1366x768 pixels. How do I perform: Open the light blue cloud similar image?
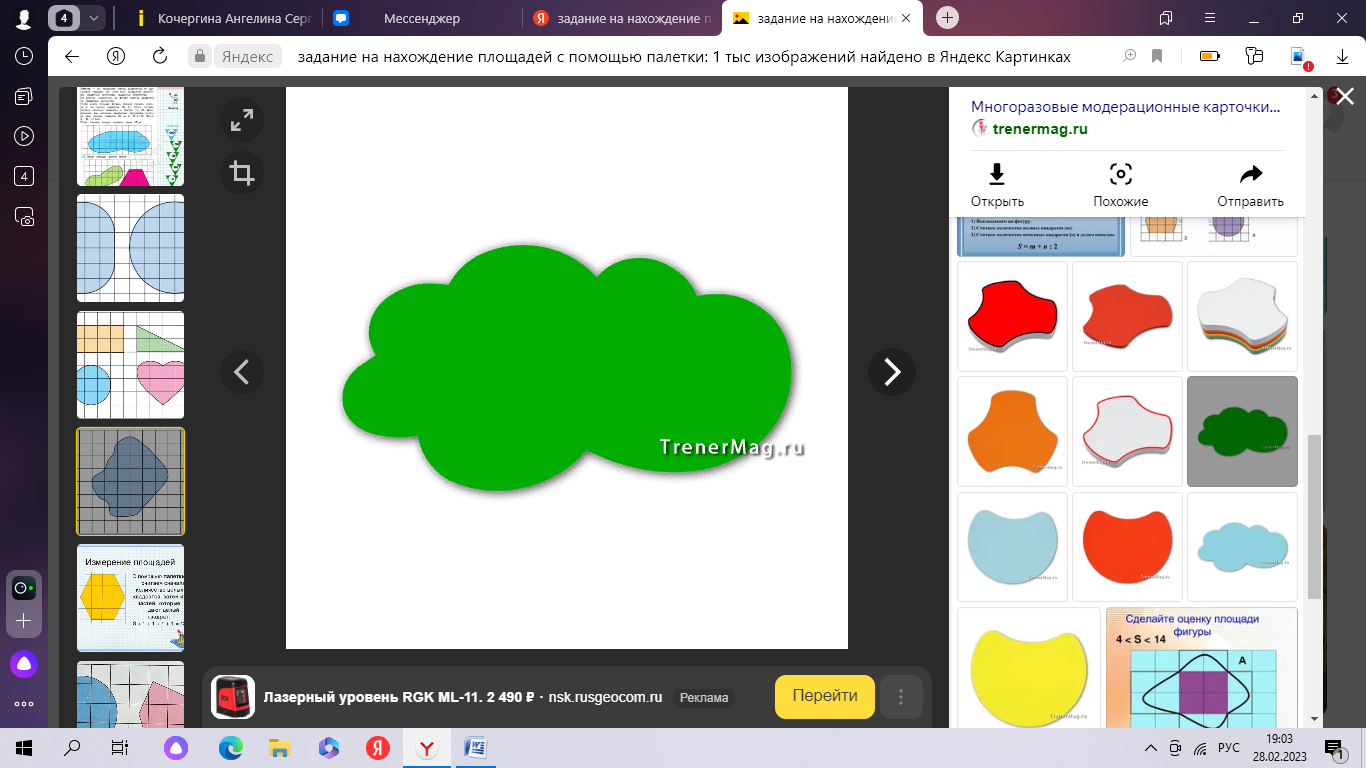[1242, 547]
